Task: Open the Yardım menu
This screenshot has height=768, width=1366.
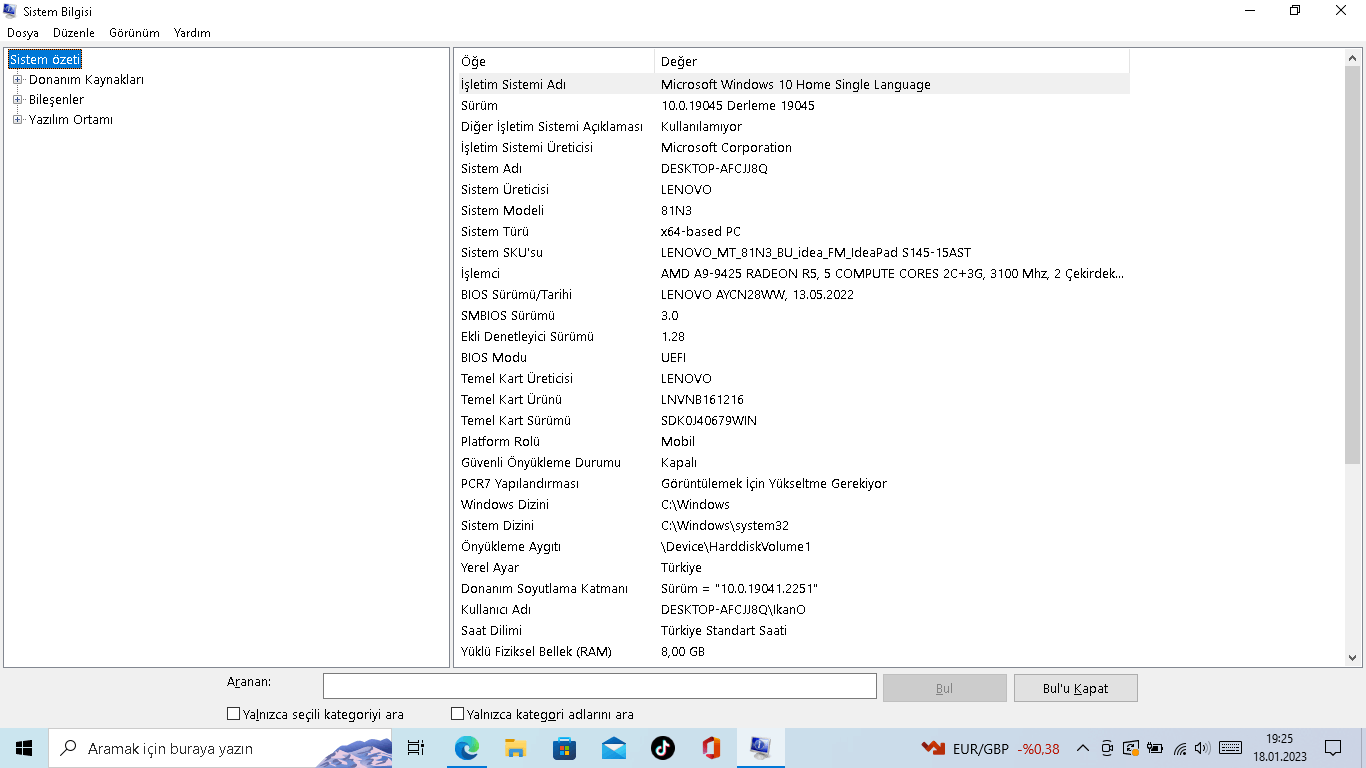Action: click(192, 33)
